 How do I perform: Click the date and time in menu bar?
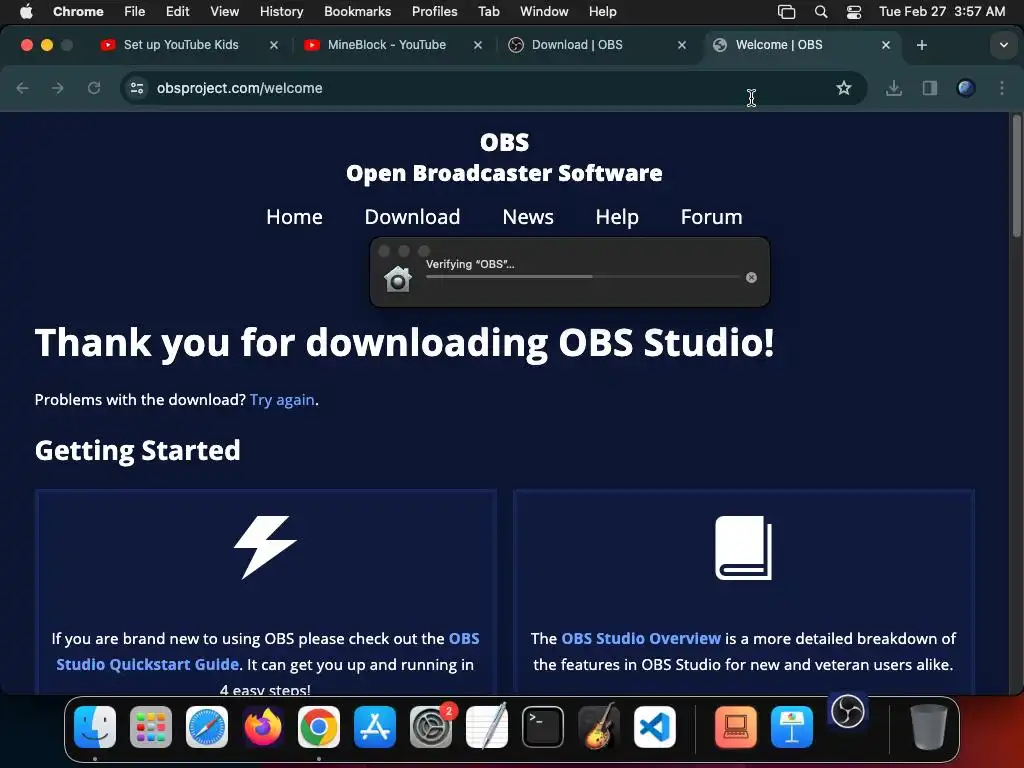point(942,11)
